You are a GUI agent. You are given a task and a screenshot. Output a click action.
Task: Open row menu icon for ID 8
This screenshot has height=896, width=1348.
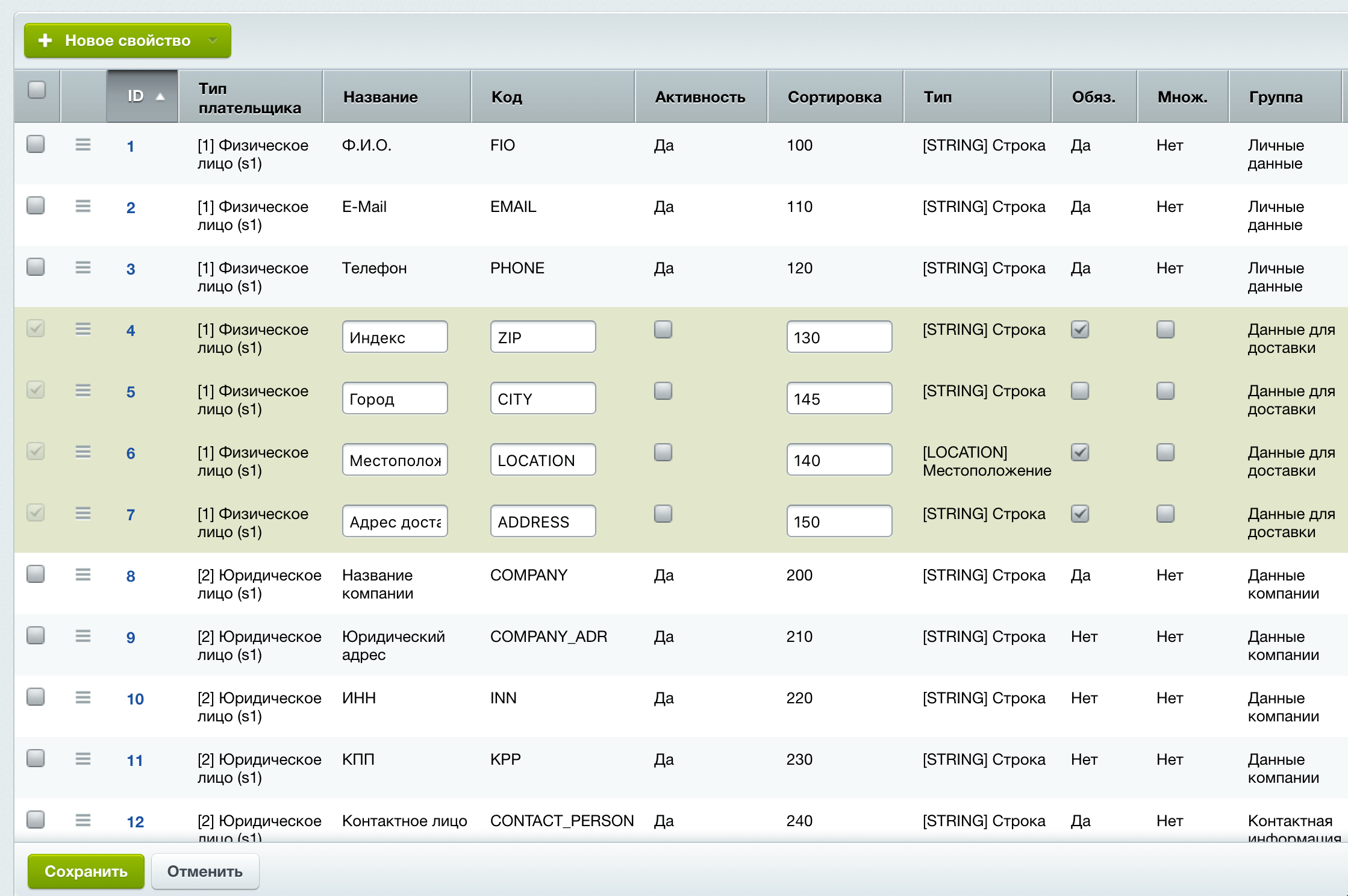click(x=83, y=574)
